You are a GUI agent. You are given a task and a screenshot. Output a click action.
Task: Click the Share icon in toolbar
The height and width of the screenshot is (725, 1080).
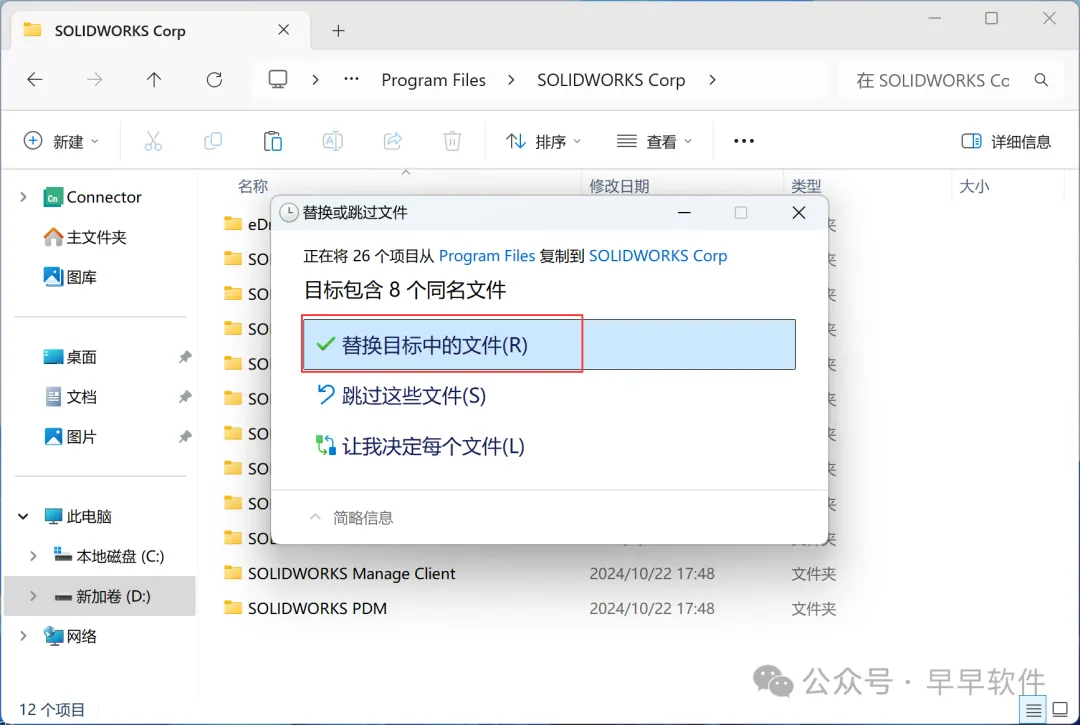pos(393,141)
